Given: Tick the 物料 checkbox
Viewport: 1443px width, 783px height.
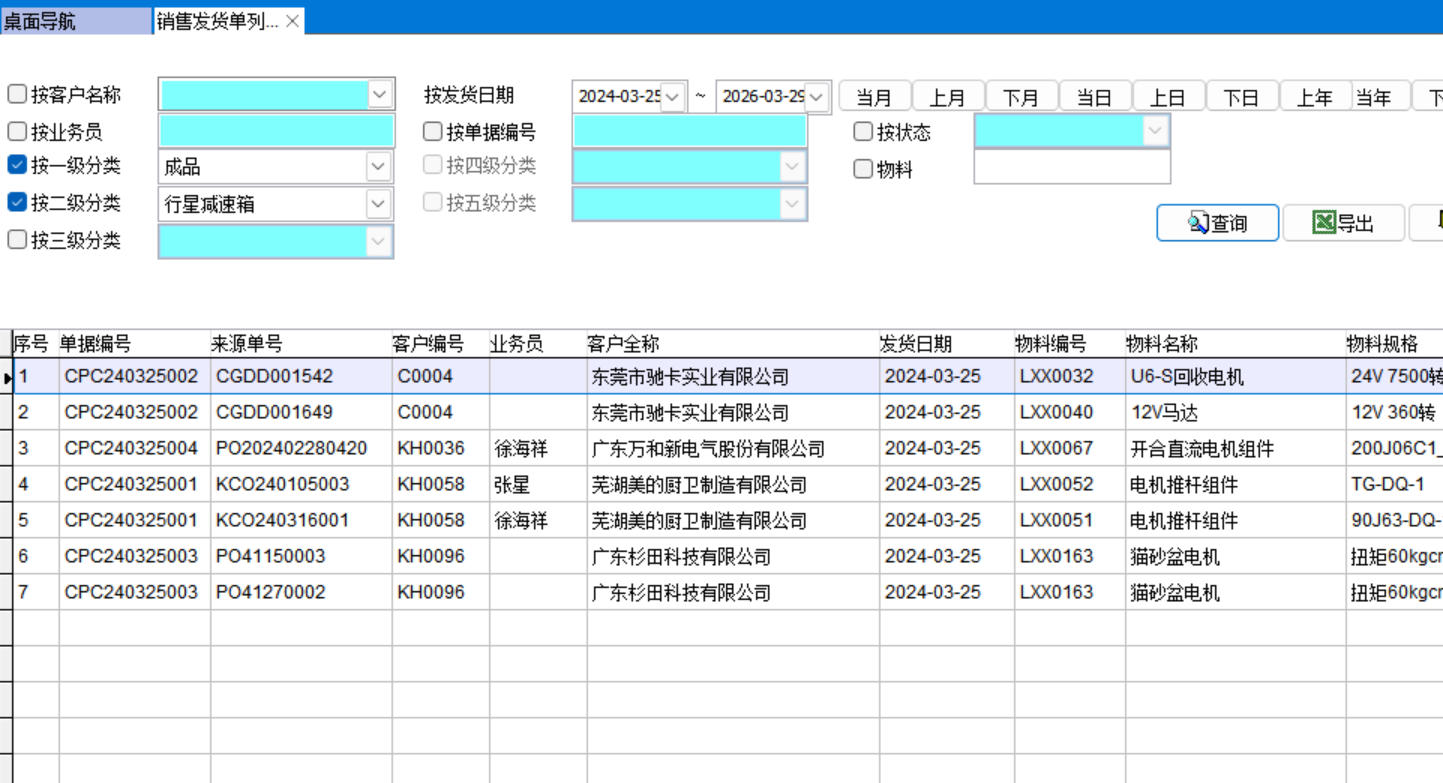Looking at the screenshot, I should pyautogui.click(x=863, y=169).
